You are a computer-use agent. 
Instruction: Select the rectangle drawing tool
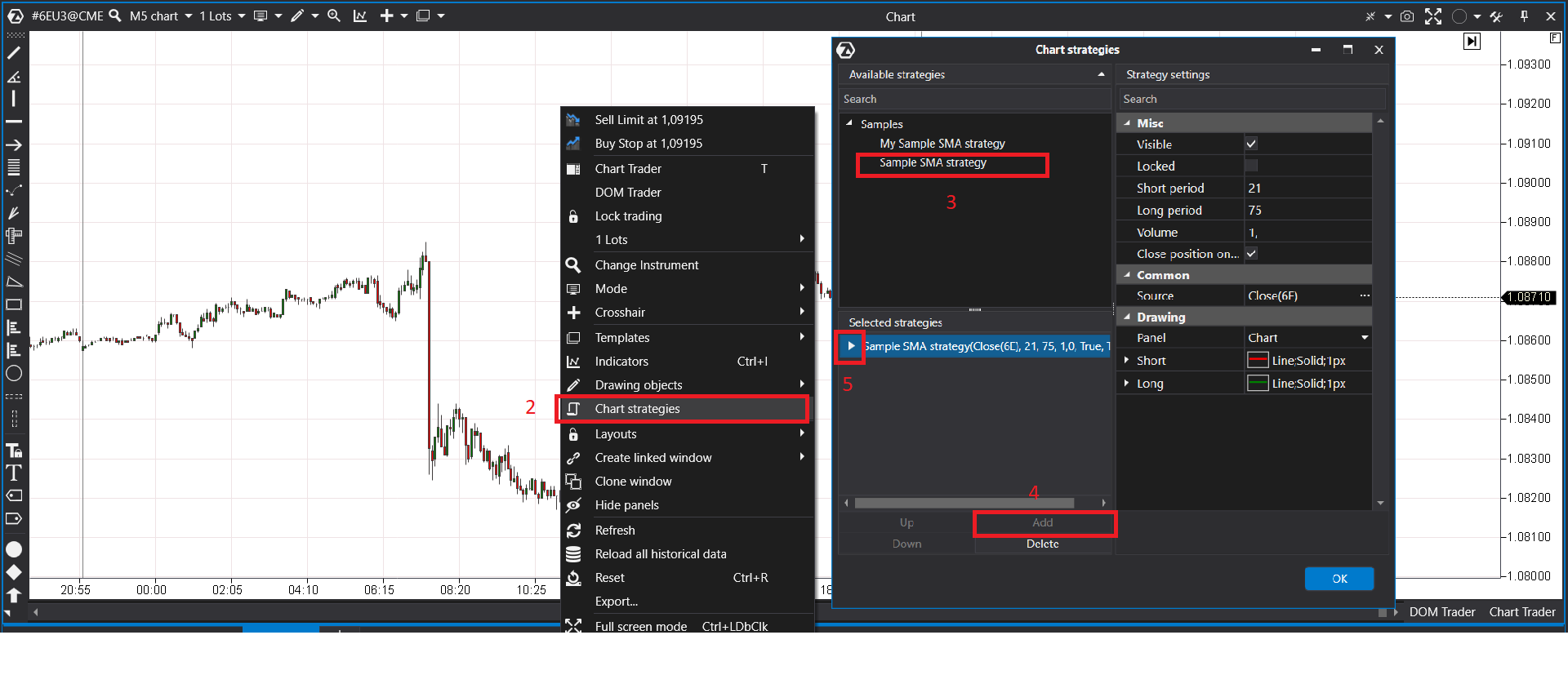coord(14,304)
